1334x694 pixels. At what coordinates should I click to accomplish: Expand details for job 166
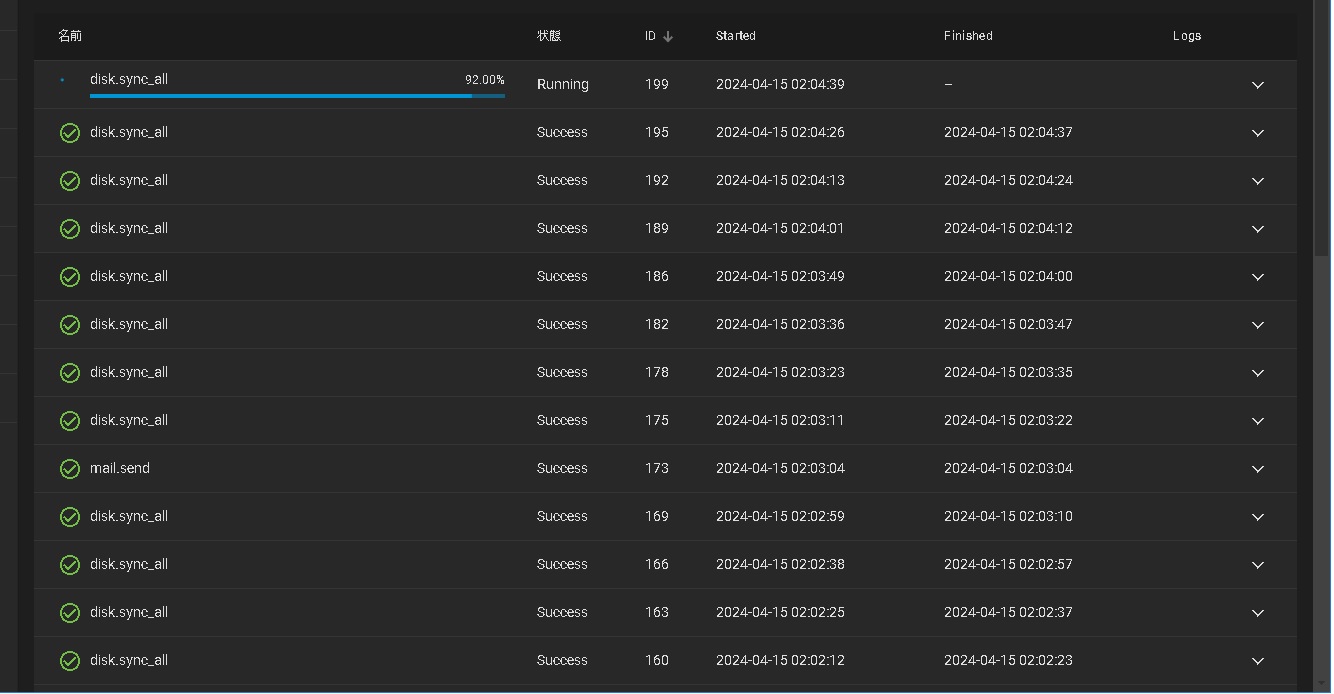[1258, 565]
